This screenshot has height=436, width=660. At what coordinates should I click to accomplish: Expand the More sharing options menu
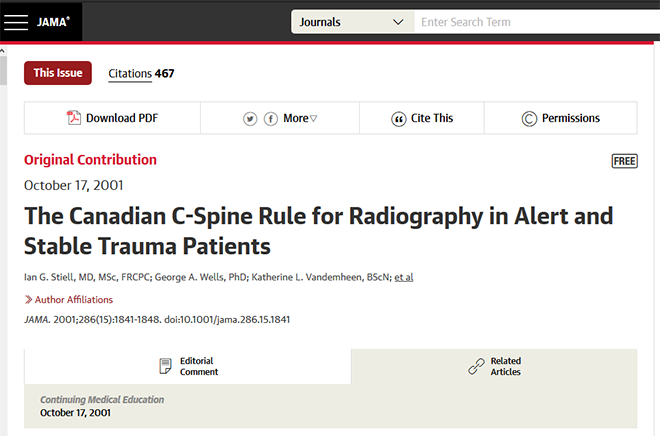click(x=300, y=118)
